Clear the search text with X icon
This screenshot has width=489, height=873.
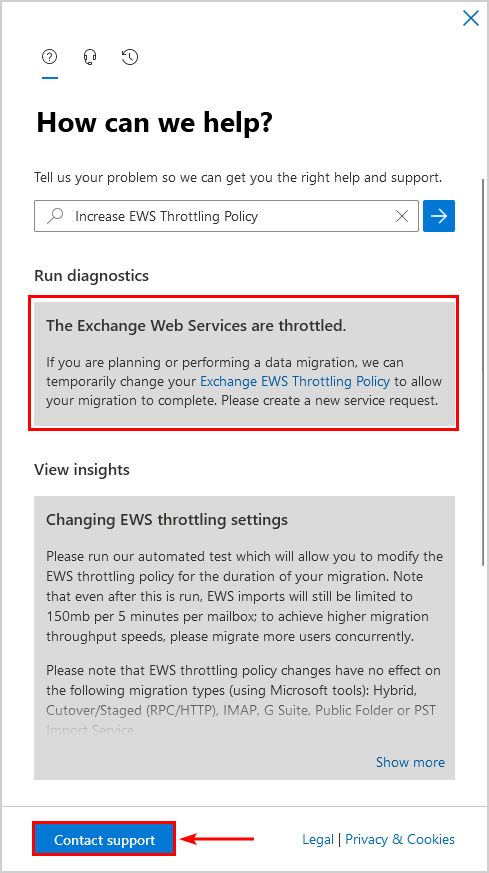tap(402, 216)
